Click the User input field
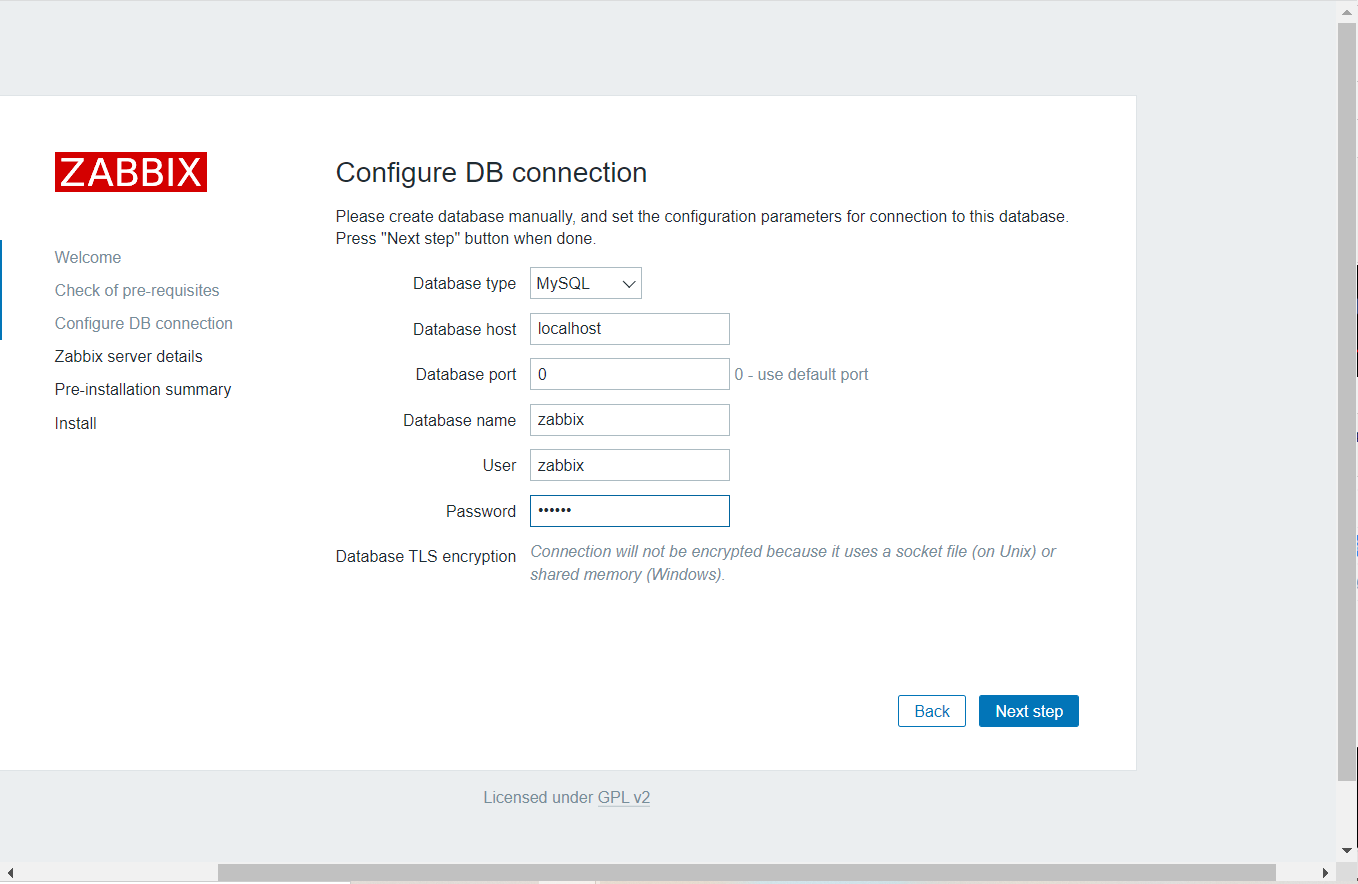The image size is (1358, 884). [x=629, y=465]
